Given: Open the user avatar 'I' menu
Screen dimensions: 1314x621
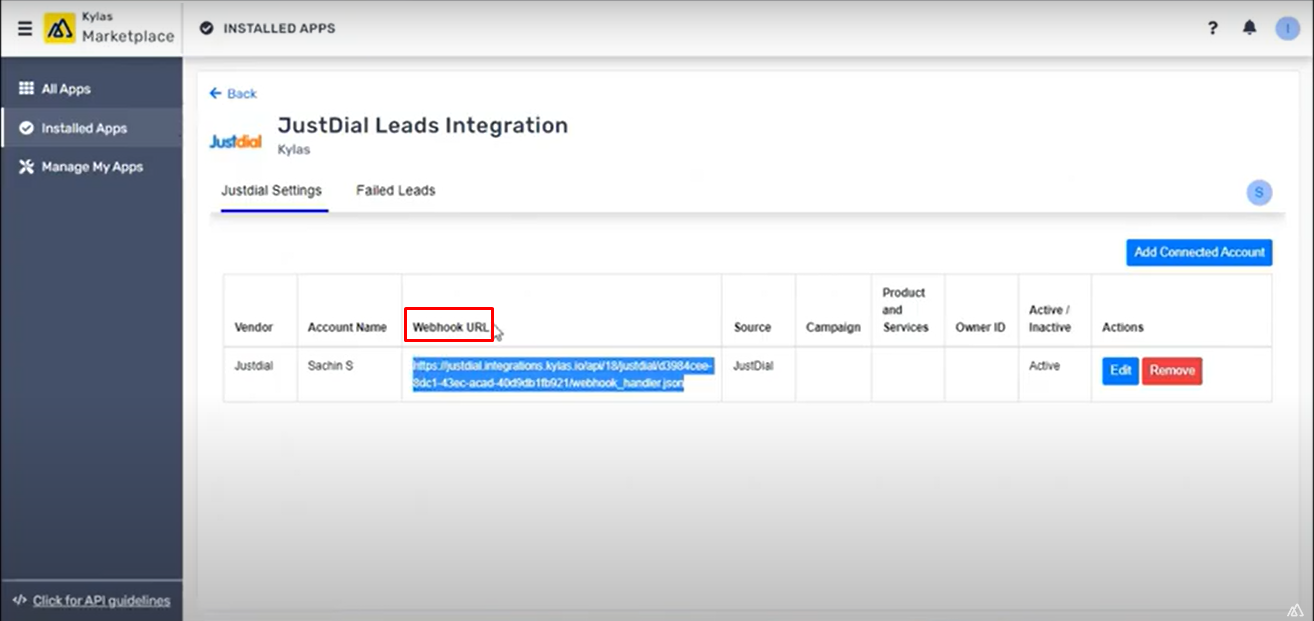Looking at the screenshot, I should point(1287,28).
